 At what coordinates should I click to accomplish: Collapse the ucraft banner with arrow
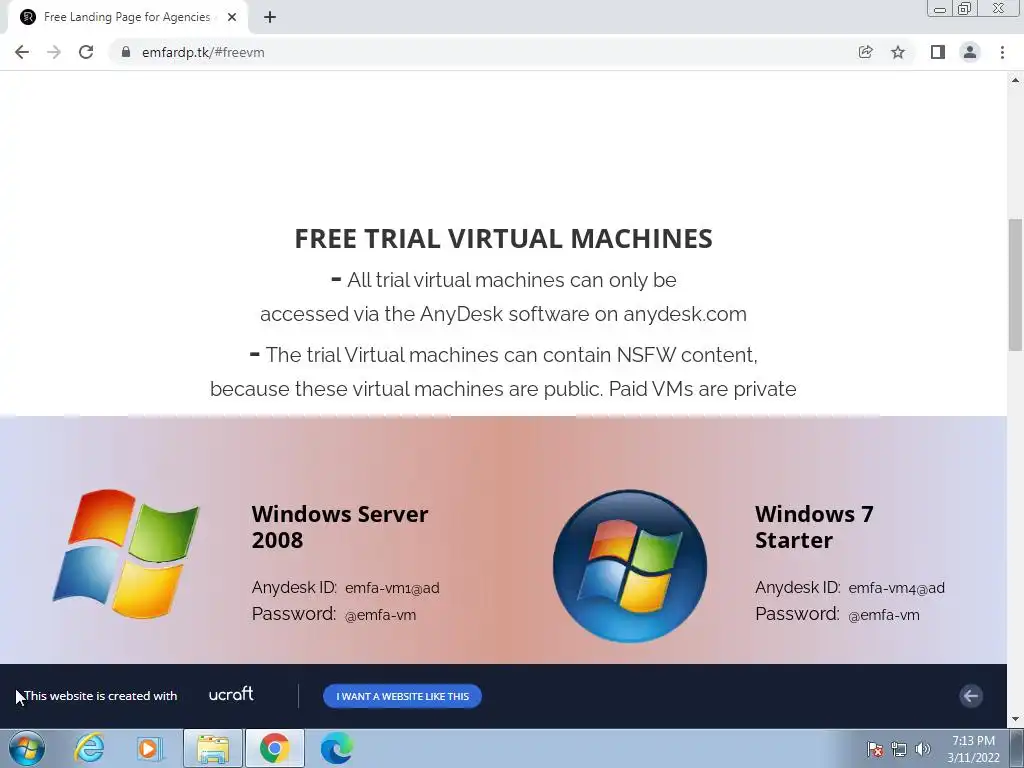[x=971, y=696]
